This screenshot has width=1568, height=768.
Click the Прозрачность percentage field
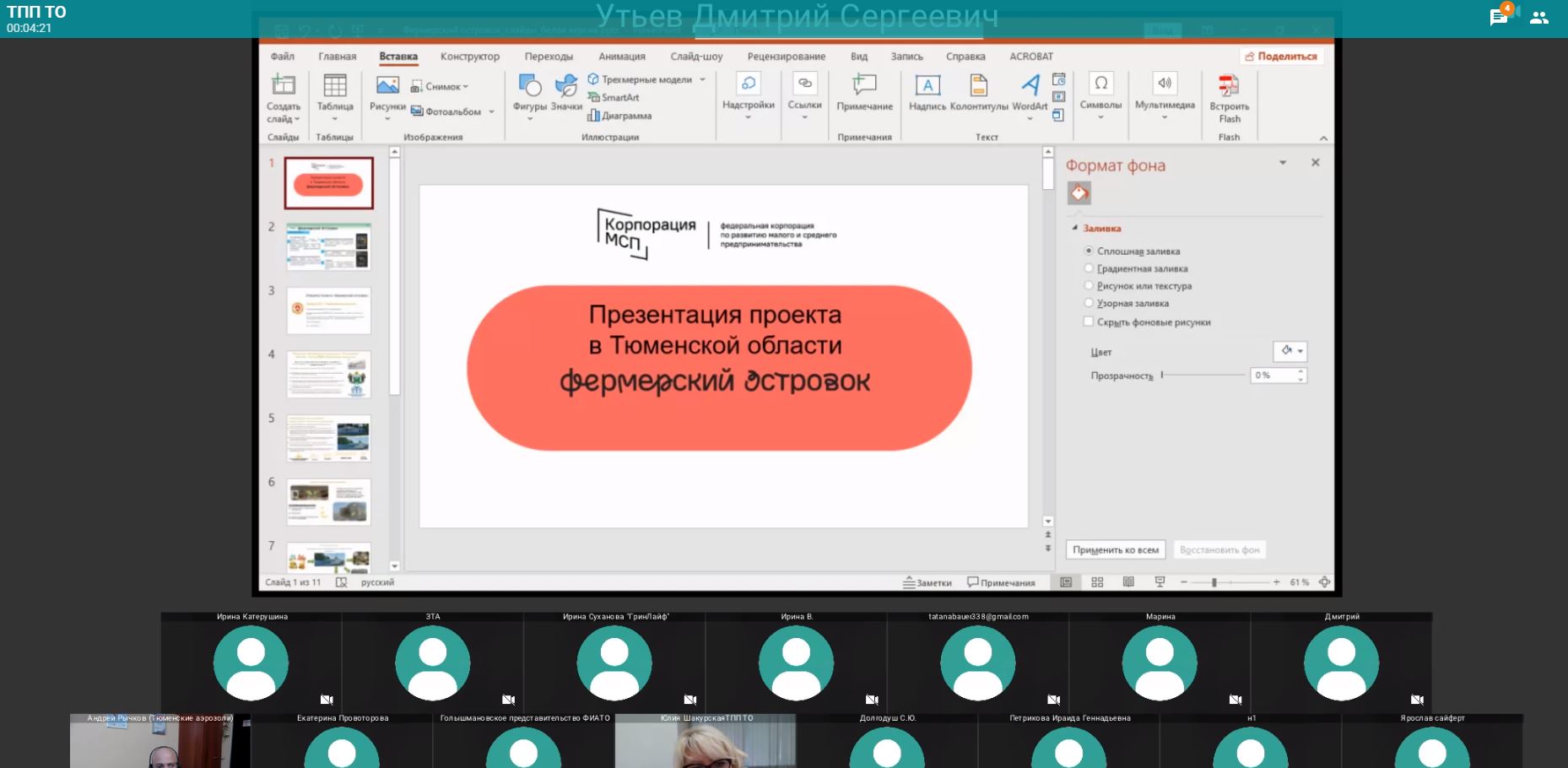(x=1273, y=375)
